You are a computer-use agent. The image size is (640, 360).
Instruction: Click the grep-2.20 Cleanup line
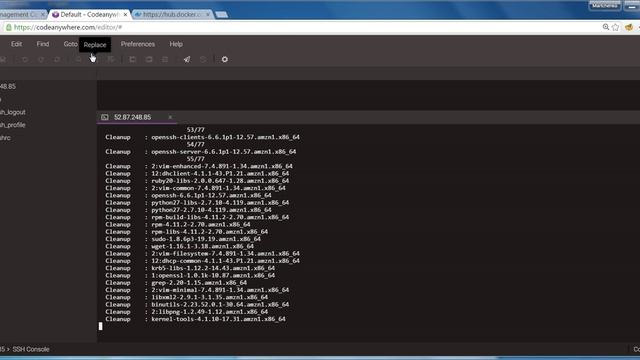tap(176, 282)
